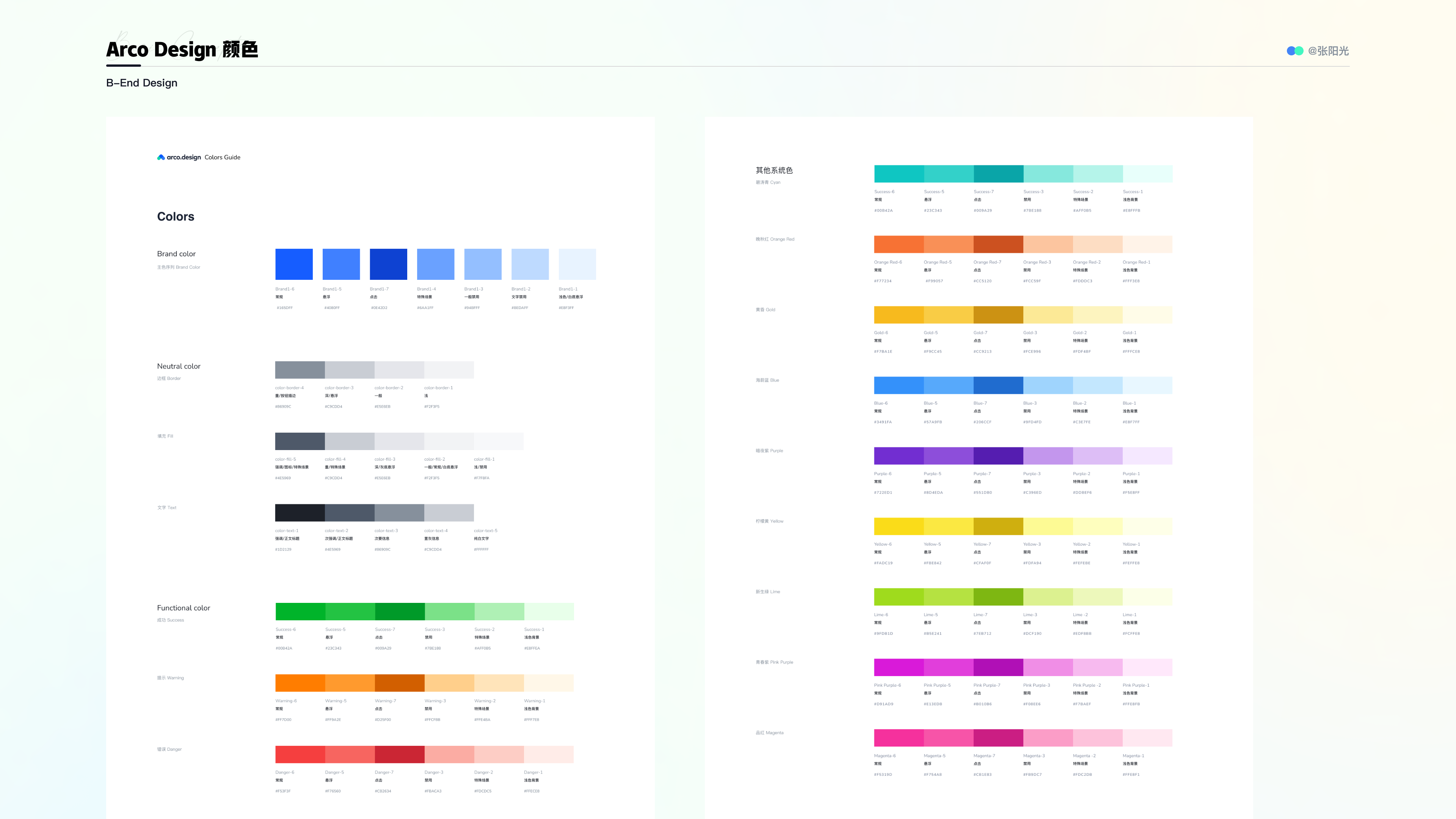
Task: Choose the Purple-3 lavender swatch
Action: [1048, 455]
